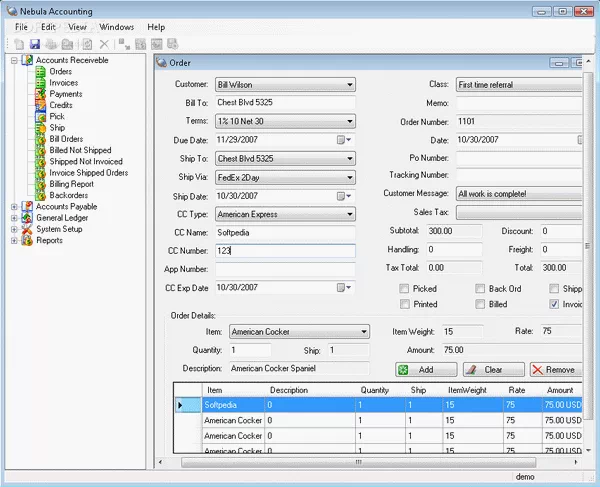Select the Pick tree item
This screenshot has height=487, width=600.
57,116
